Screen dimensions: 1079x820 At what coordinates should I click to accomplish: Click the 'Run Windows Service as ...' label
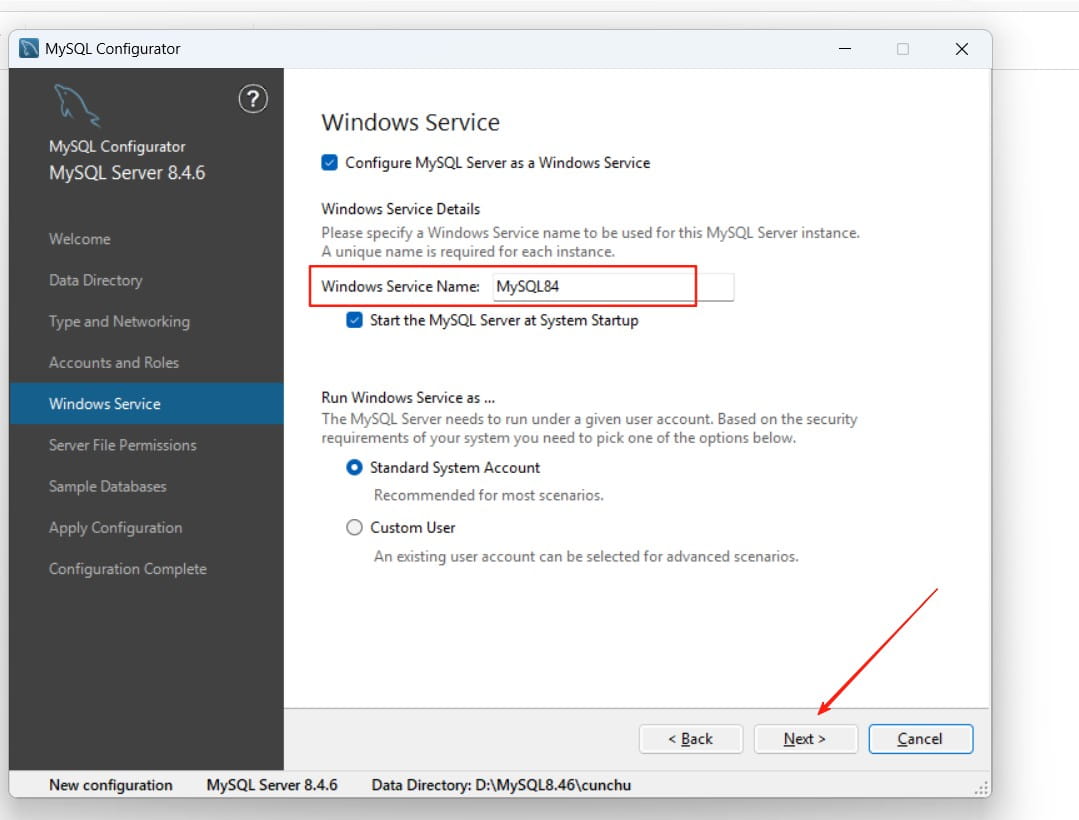(x=408, y=398)
